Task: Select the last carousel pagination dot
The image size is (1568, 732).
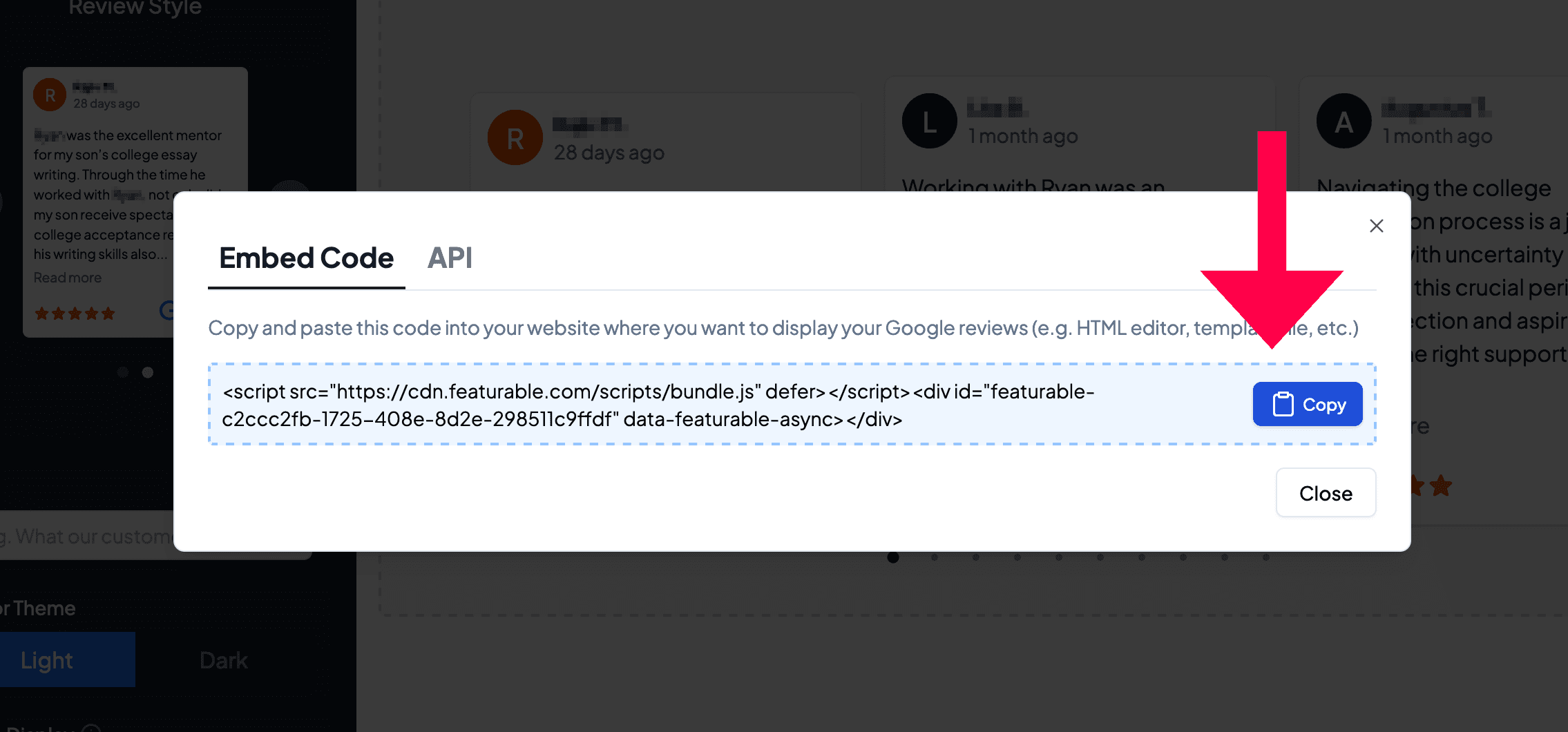Action: (x=1266, y=557)
